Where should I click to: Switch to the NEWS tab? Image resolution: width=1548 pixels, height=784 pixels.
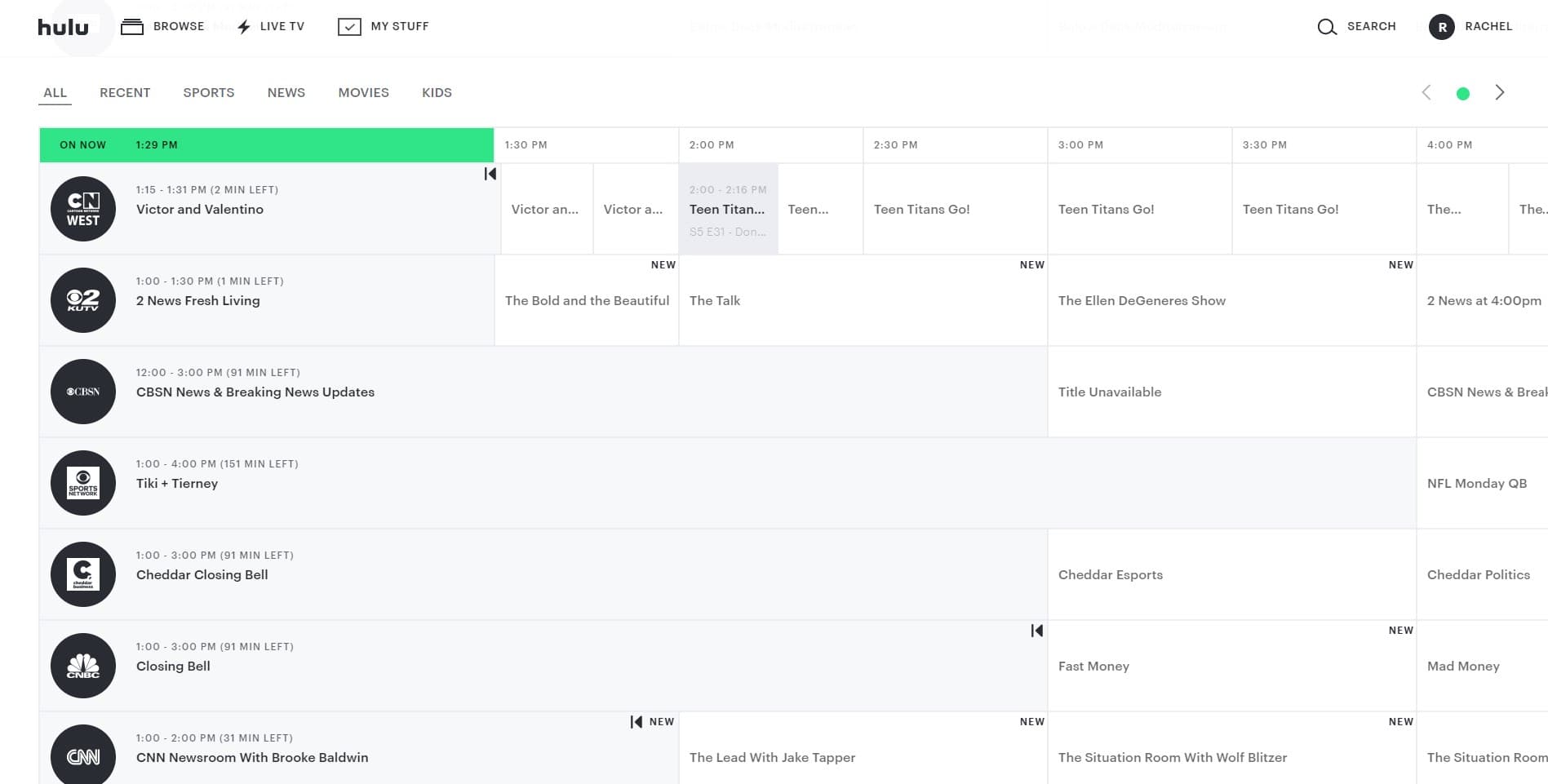pos(286,93)
